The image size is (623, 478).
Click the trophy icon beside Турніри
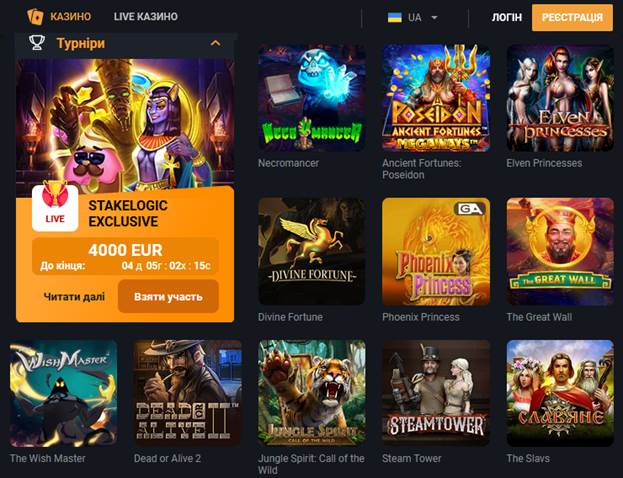tap(37, 43)
